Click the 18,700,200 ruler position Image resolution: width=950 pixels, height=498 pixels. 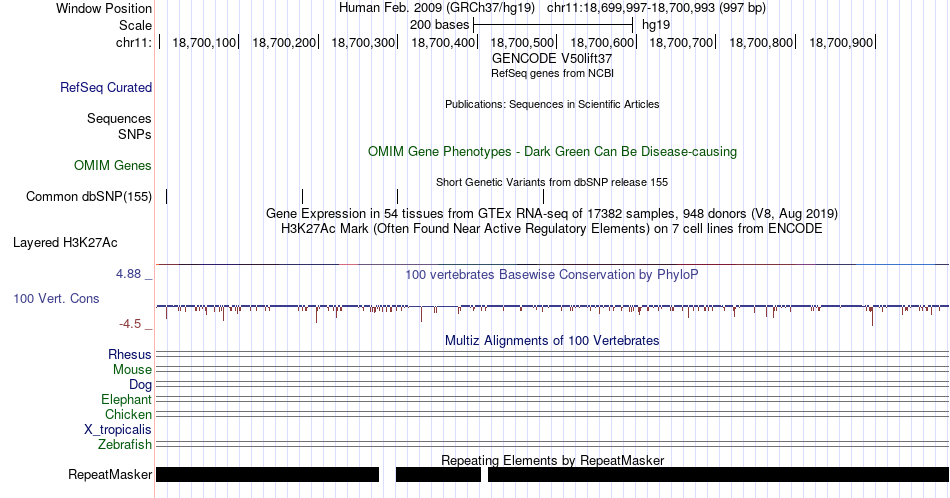pyautogui.click(x=284, y=42)
